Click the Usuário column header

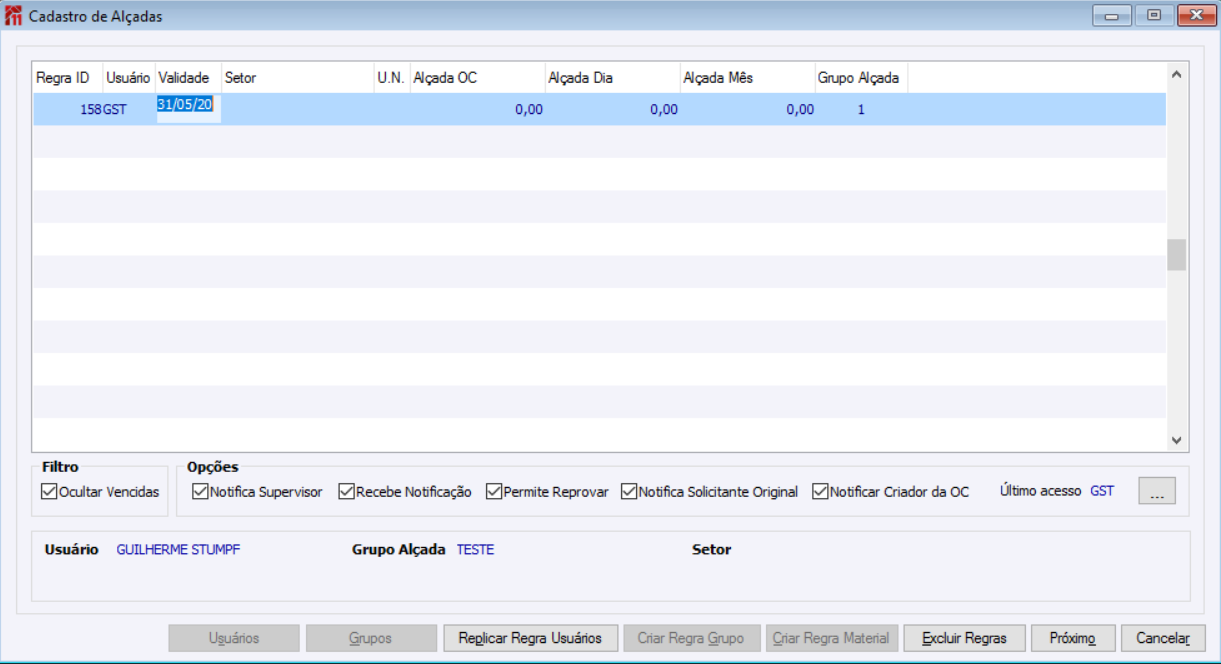pos(129,78)
